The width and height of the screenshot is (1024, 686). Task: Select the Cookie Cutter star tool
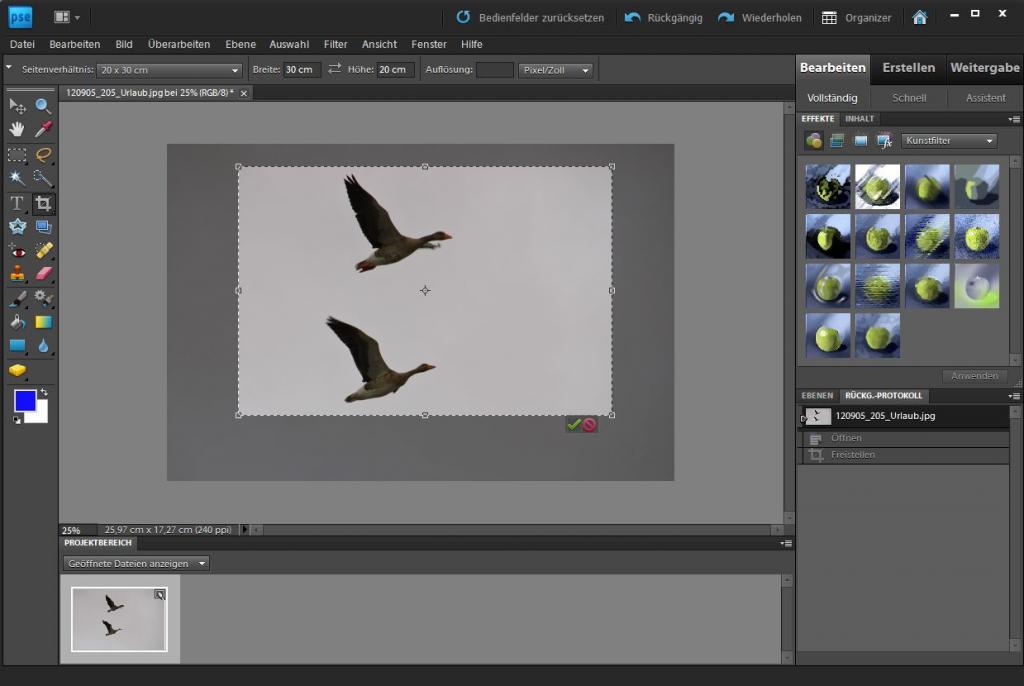pos(17,227)
